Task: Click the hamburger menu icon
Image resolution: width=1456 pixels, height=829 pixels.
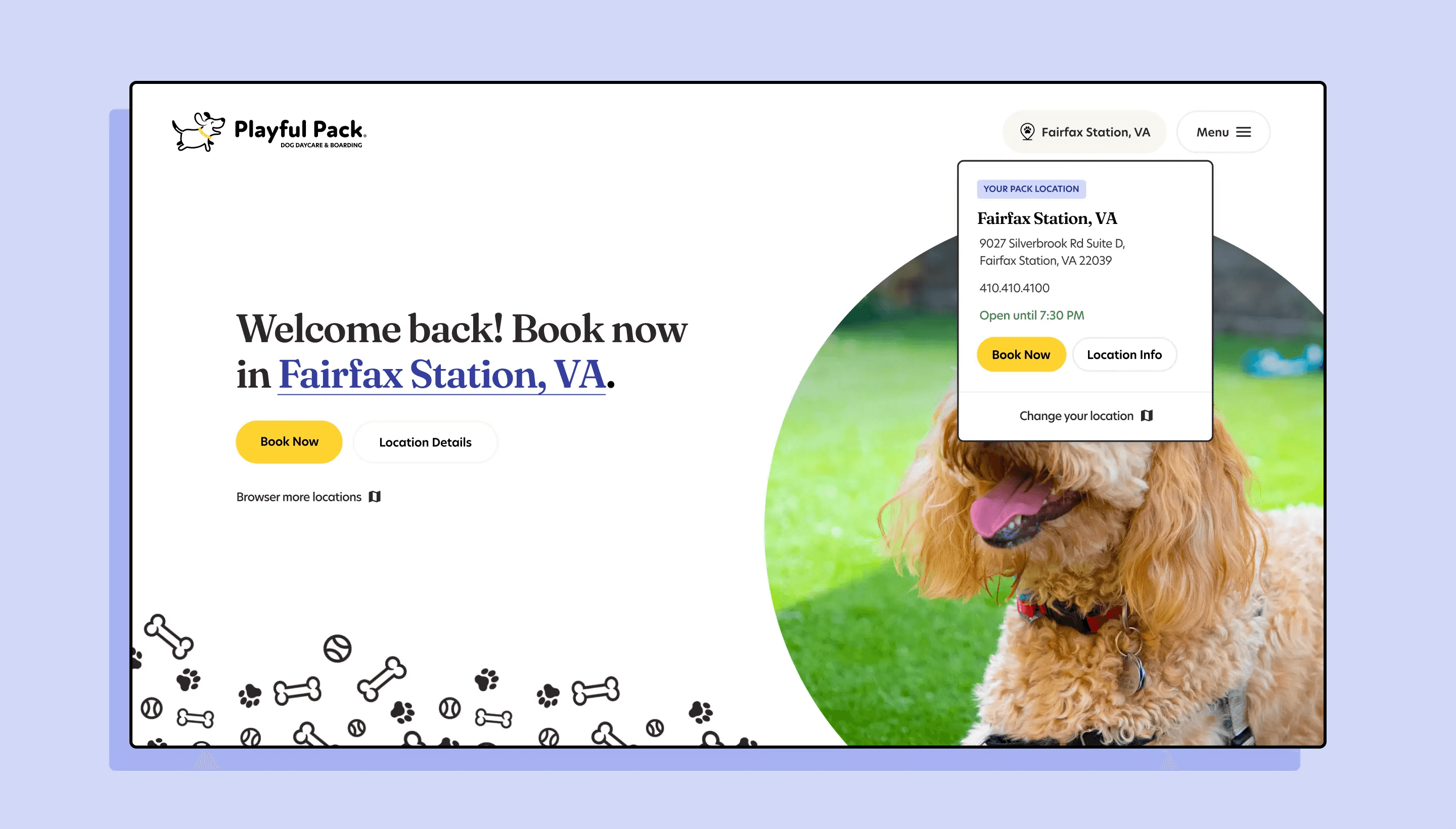Action: pyautogui.click(x=1244, y=132)
